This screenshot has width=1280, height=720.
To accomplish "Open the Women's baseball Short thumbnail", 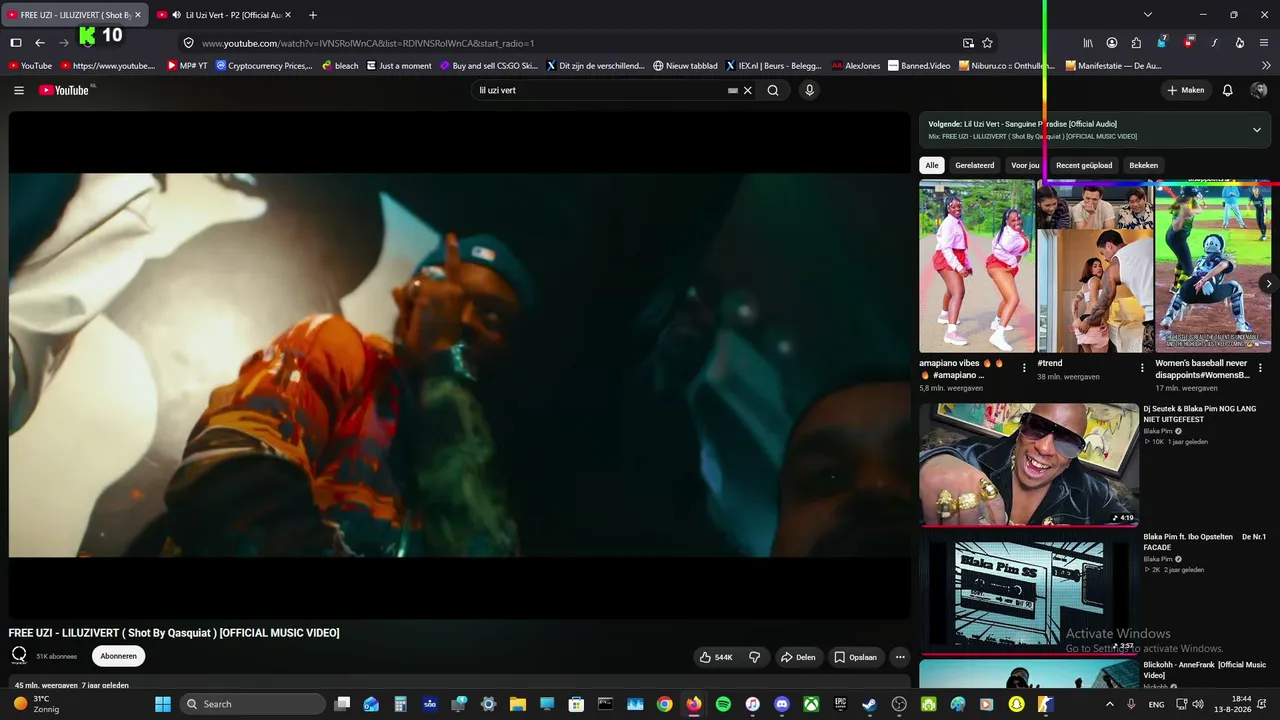I will pos(1213,266).
